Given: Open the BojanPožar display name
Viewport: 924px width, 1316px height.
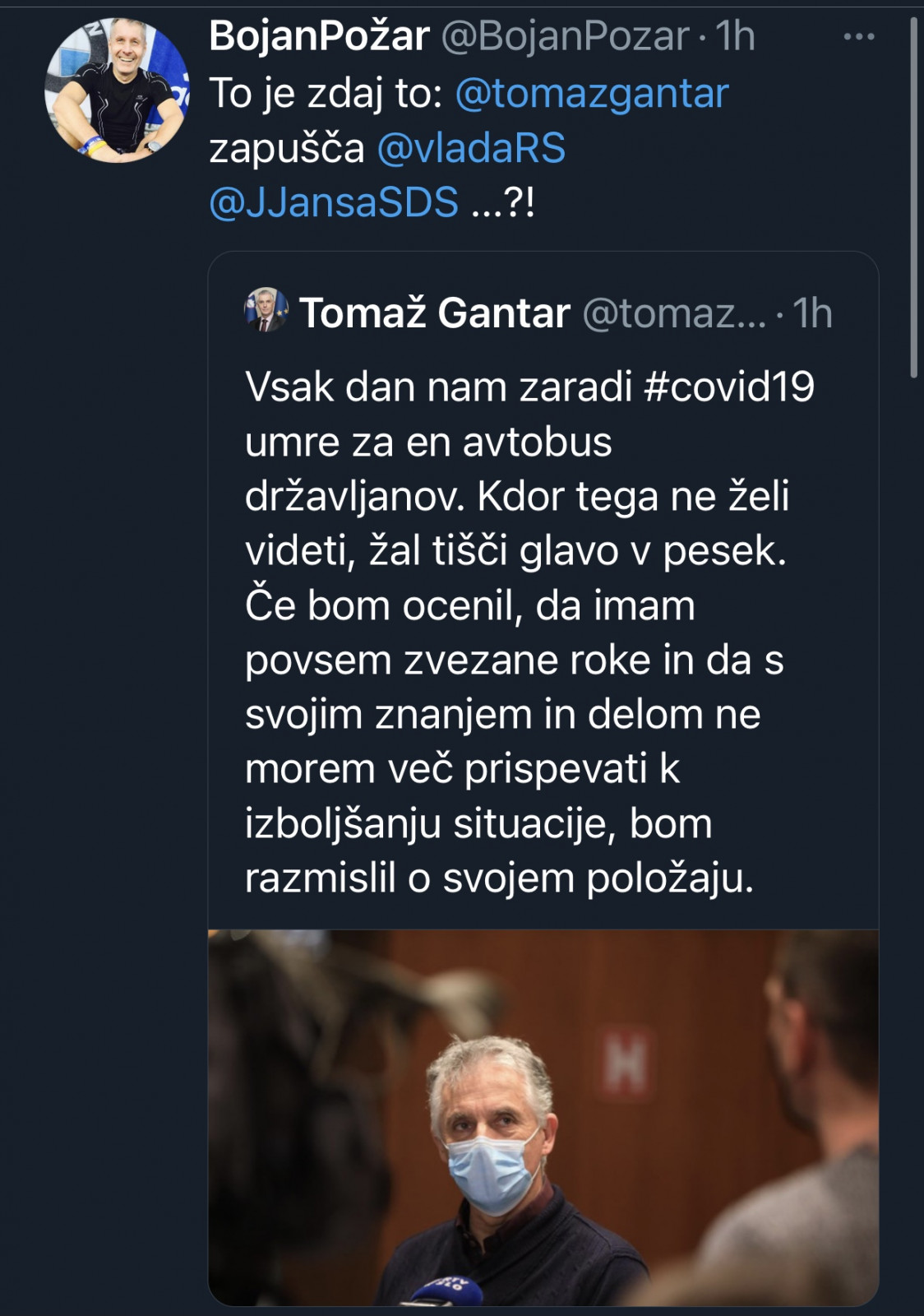Looking at the screenshot, I should click(x=319, y=36).
